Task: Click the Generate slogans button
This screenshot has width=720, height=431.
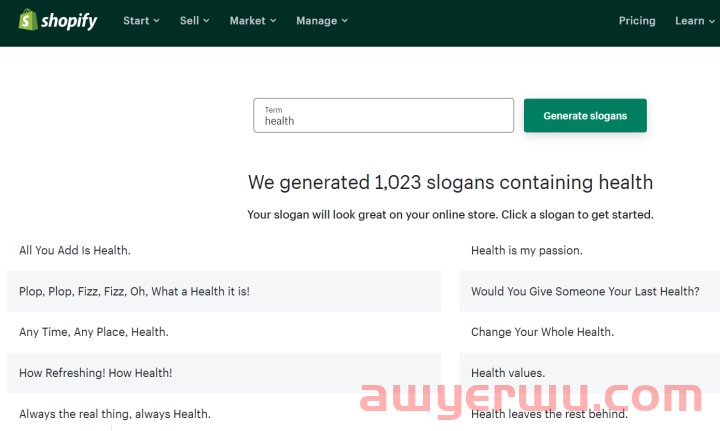Action: 585,116
